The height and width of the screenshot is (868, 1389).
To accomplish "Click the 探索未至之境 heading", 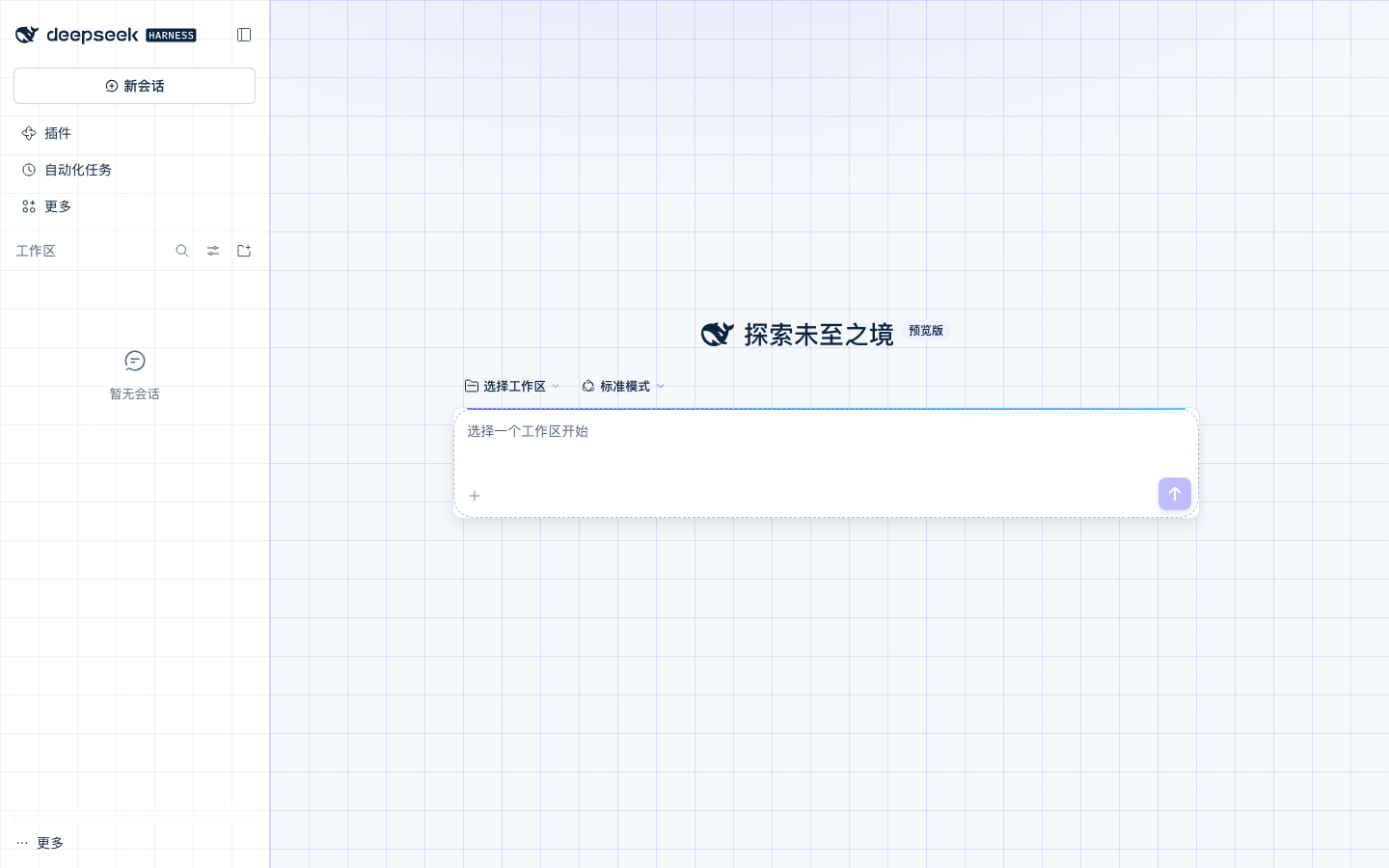I will [819, 335].
